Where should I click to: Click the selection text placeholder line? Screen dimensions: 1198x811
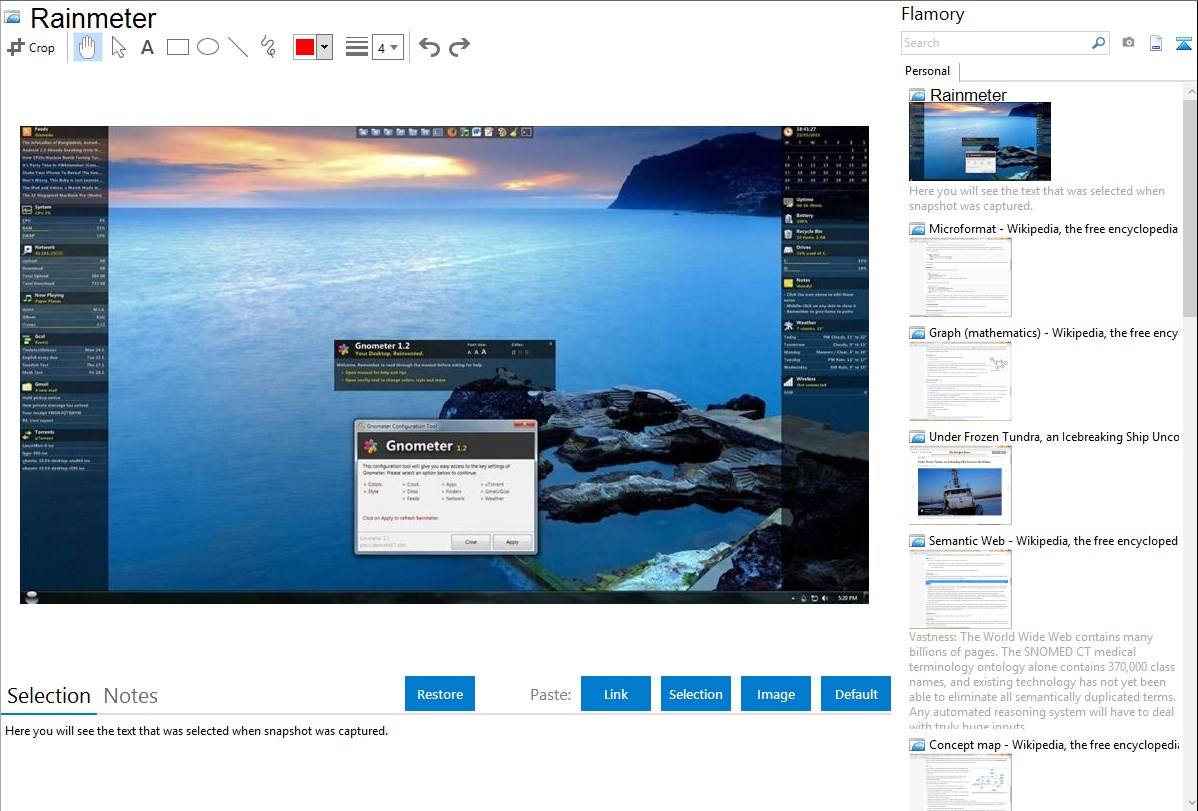pyautogui.click(x=196, y=731)
